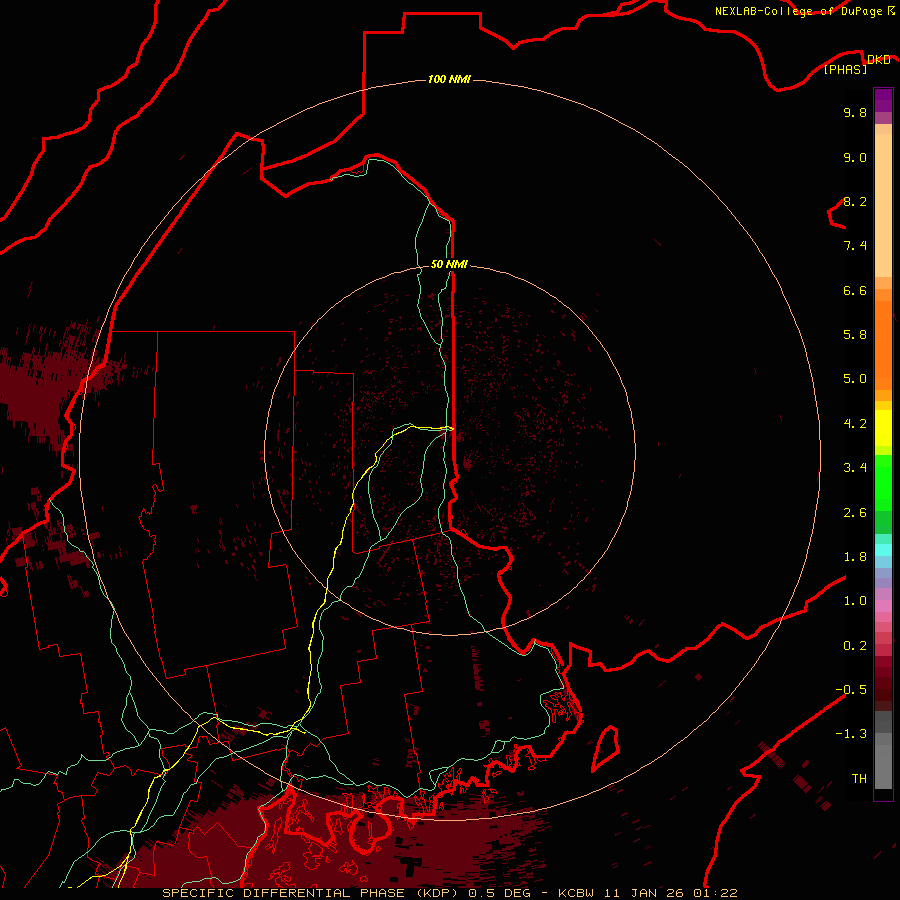
Task: Click the 0.2 scale value
Action: (855, 645)
